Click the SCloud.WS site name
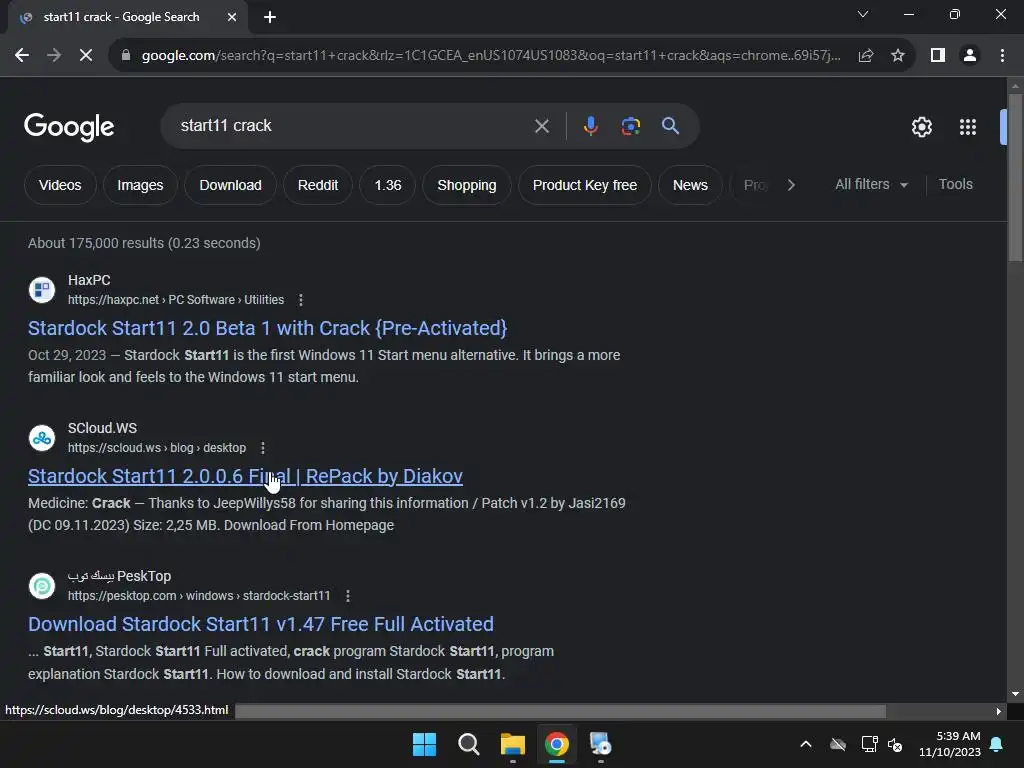 103,428
